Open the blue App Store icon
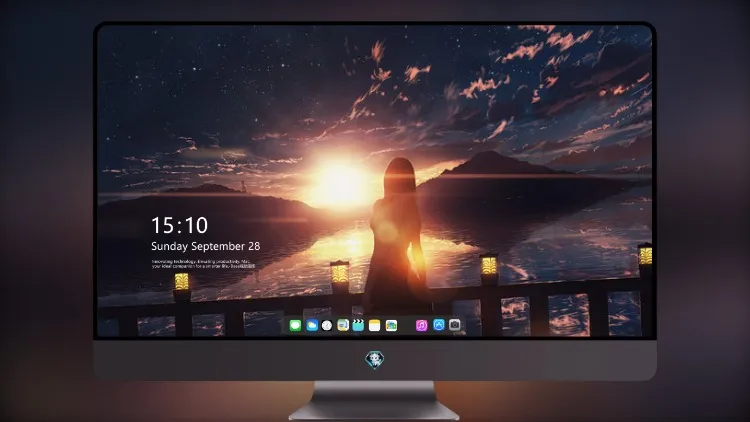 [x=439, y=325]
